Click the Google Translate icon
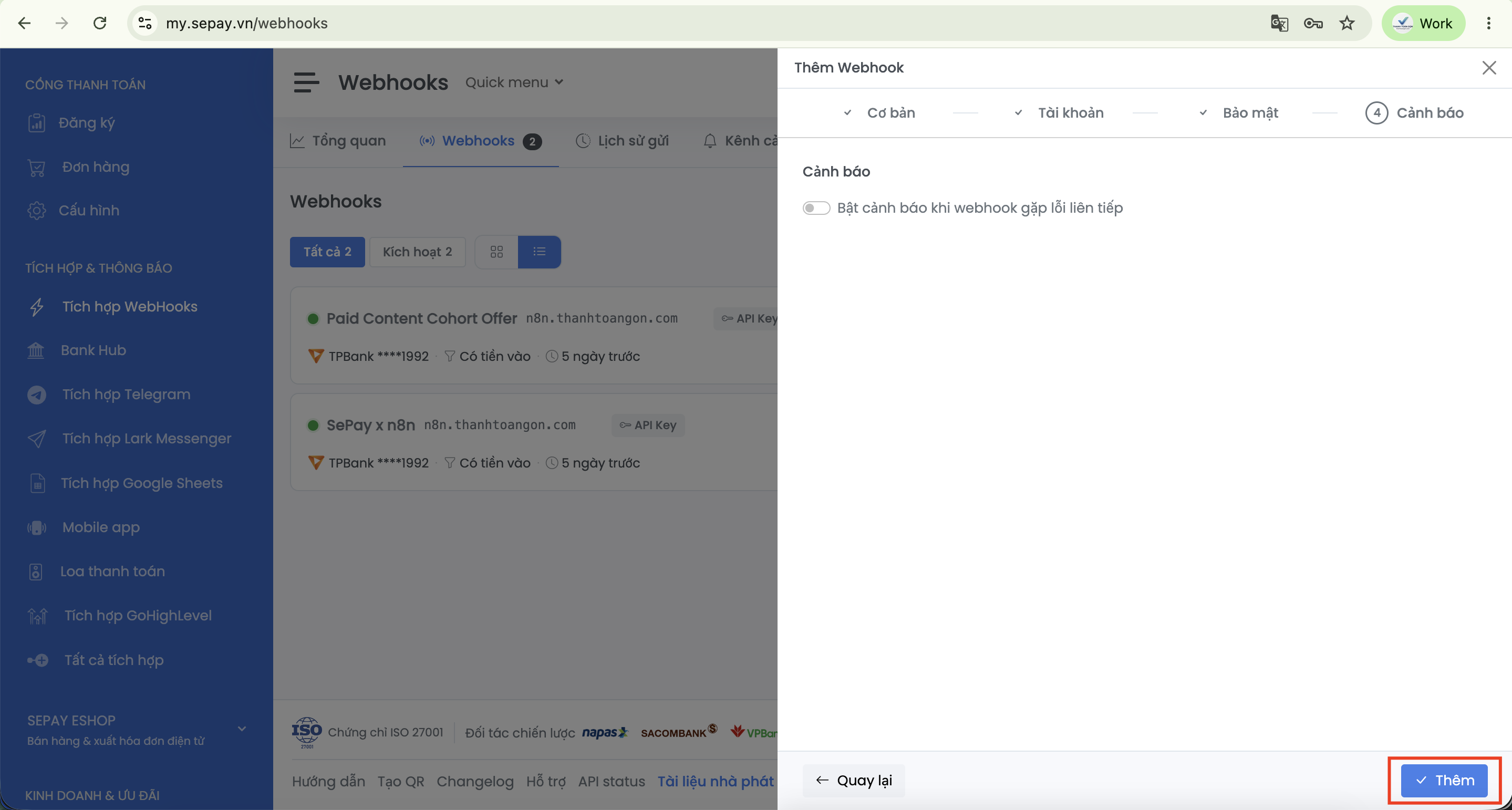Image resolution: width=1512 pixels, height=810 pixels. pyautogui.click(x=1279, y=24)
